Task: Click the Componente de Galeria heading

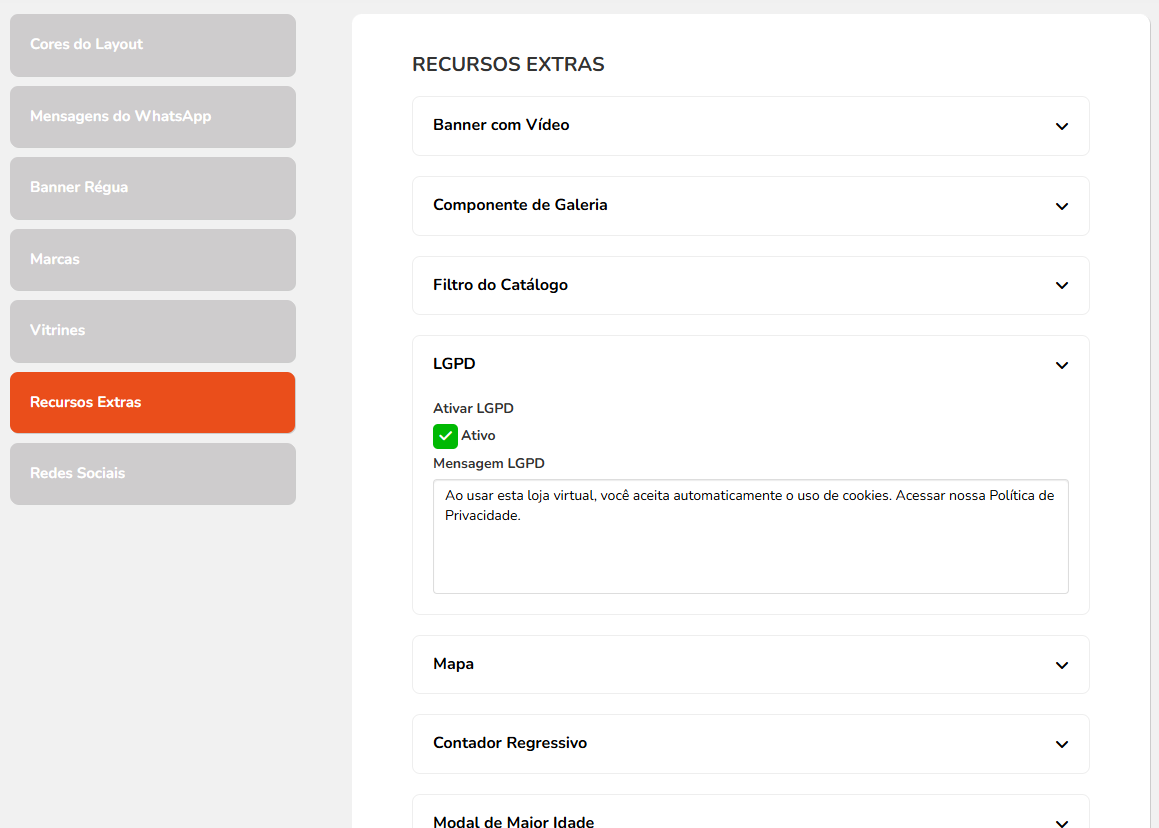Action: point(520,205)
